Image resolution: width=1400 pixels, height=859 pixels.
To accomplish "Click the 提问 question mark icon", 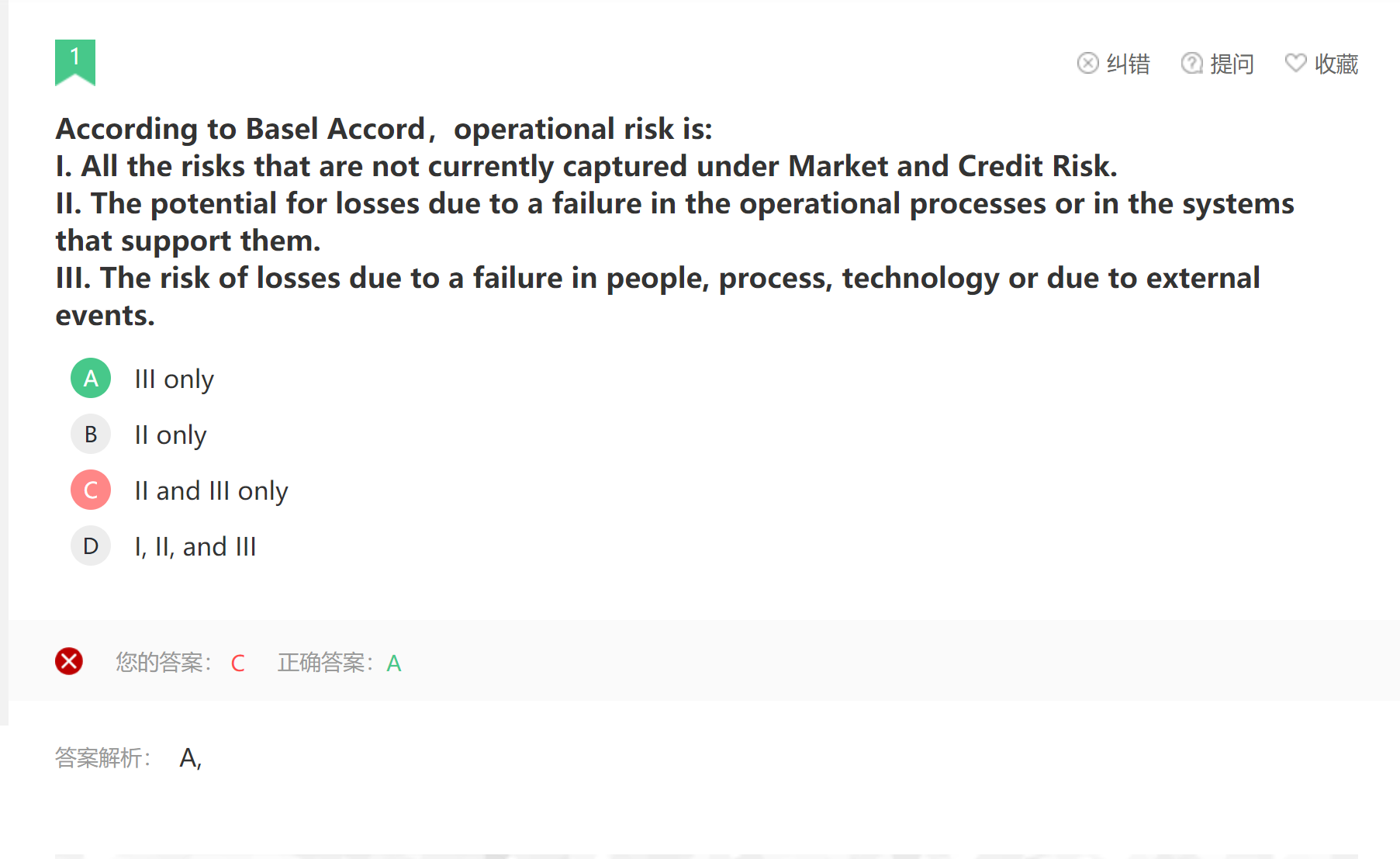I will [1192, 63].
